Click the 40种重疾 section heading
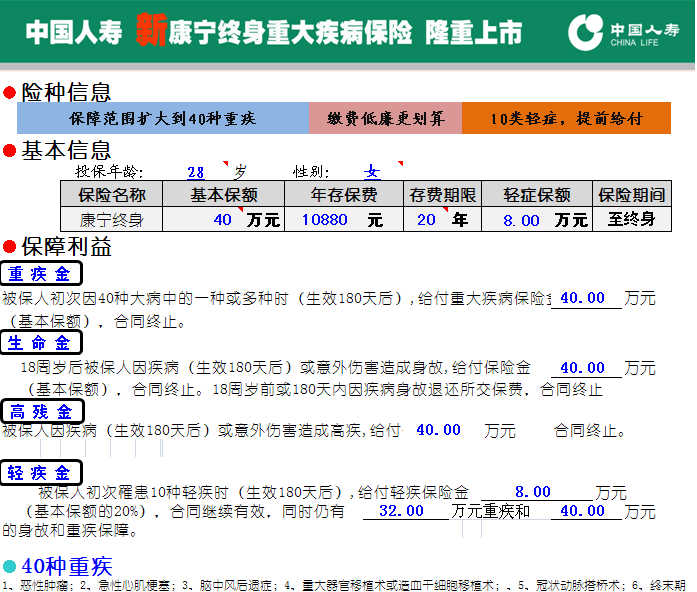 (67, 567)
